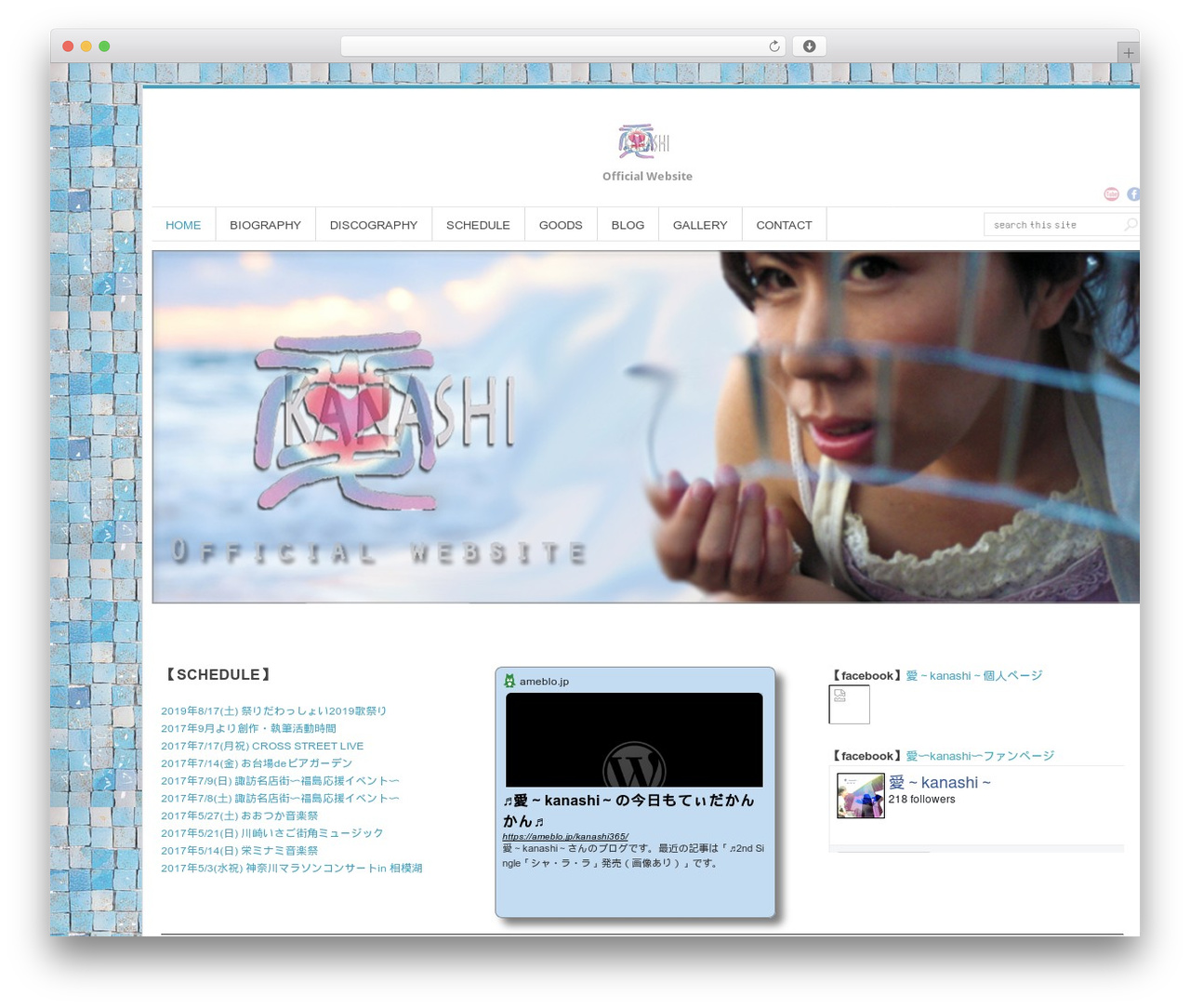This screenshot has width=1190, height=1008.
Task: Open the ameblo blog card title link
Action: pyautogui.click(x=628, y=810)
